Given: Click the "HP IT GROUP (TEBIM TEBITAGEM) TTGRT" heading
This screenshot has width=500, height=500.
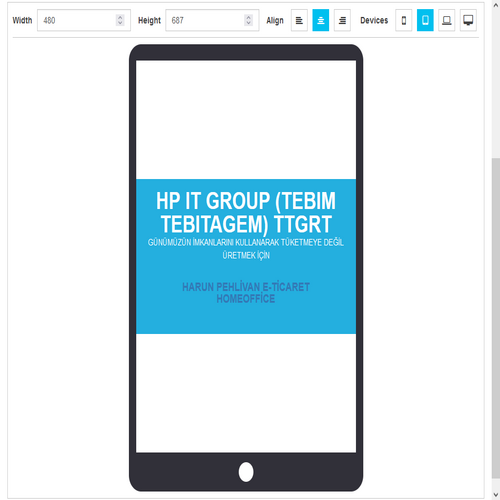Looking at the screenshot, I should (x=246, y=212).
